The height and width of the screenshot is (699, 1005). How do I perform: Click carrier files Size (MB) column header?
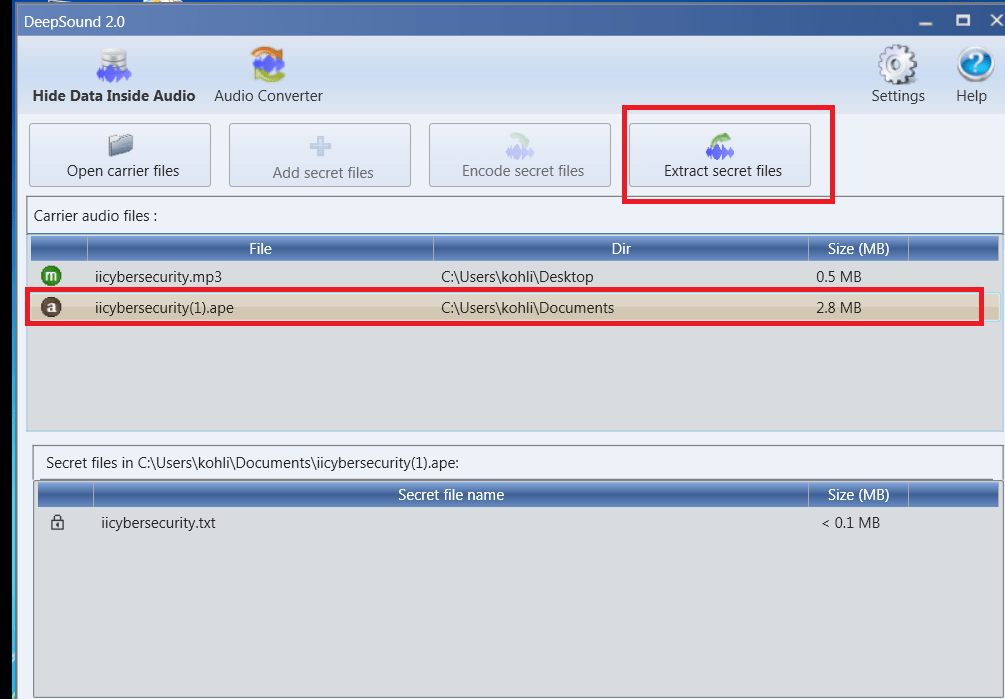(x=858, y=249)
